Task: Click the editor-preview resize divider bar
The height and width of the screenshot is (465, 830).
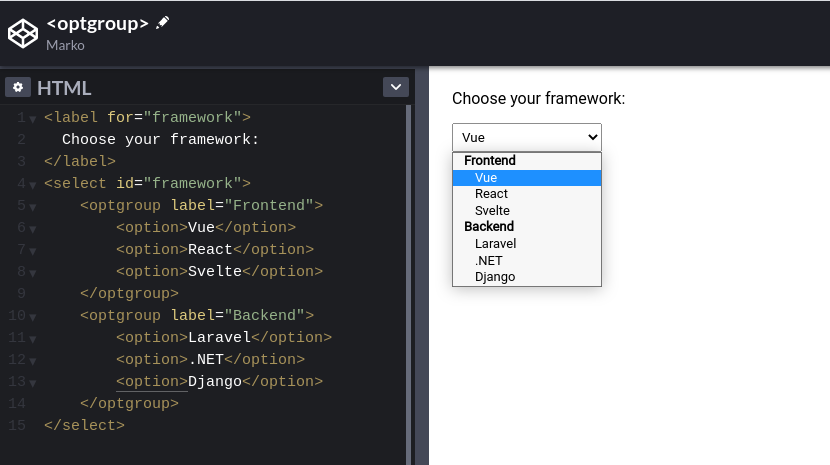Action: (422, 266)
